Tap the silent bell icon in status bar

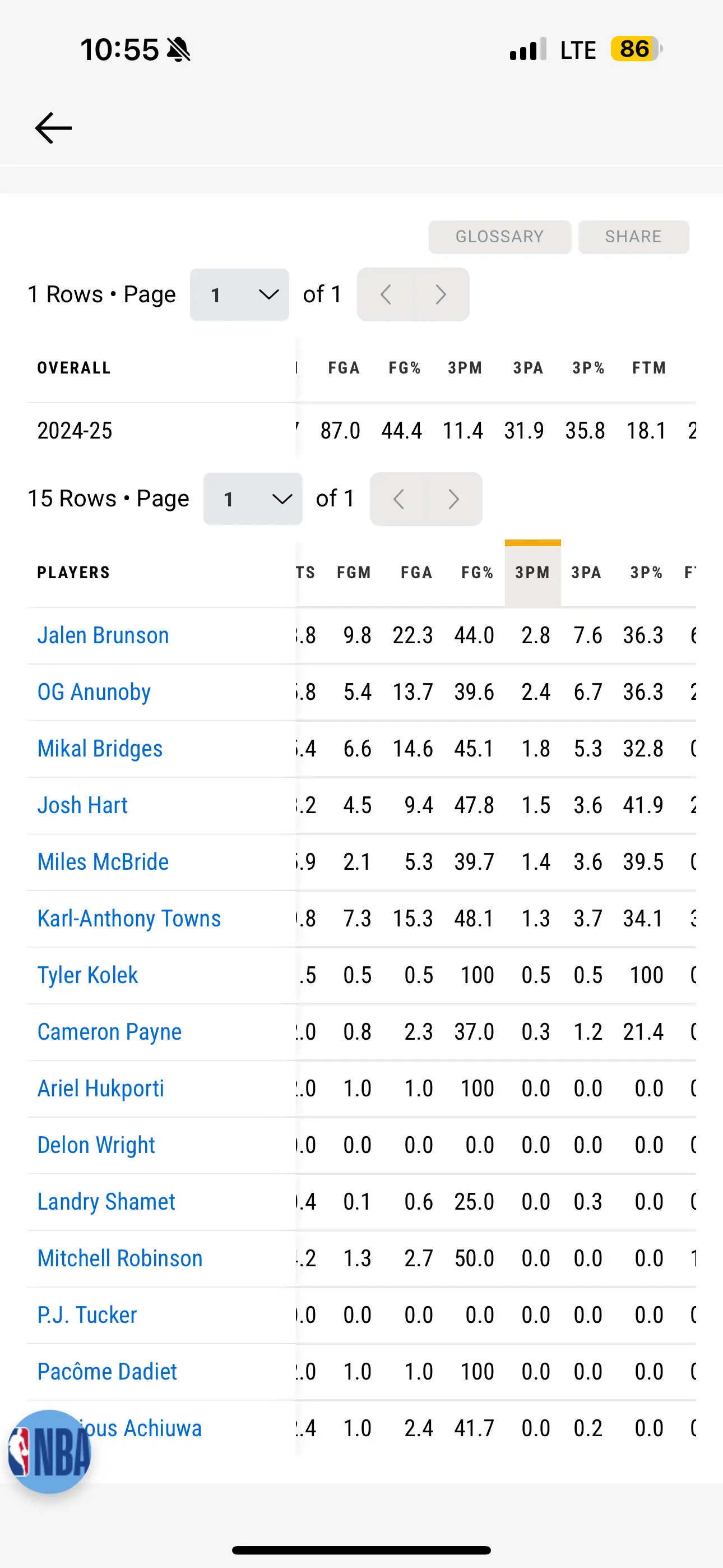pyautogui.click(x=178, y=50)
